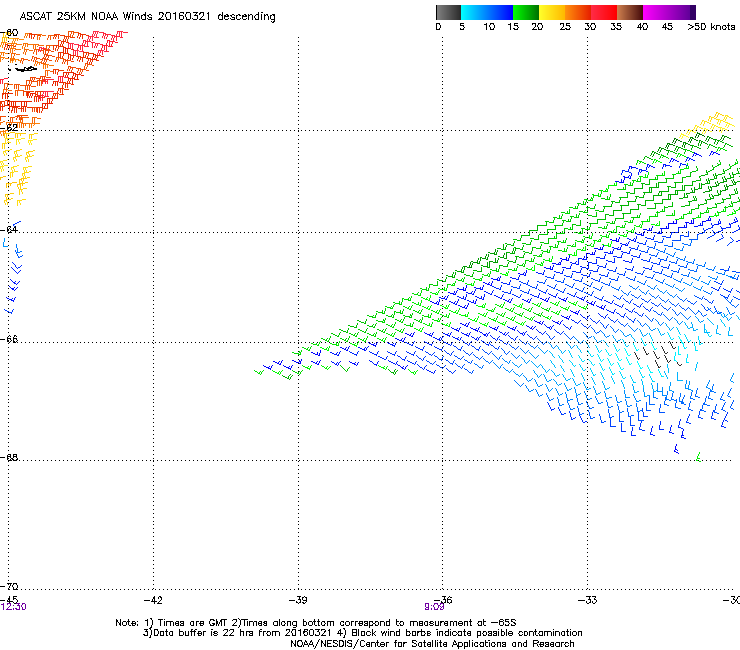Click the red 30-35 knots color band
Viewport: 740px width, 650px height.
click(604, 12)
